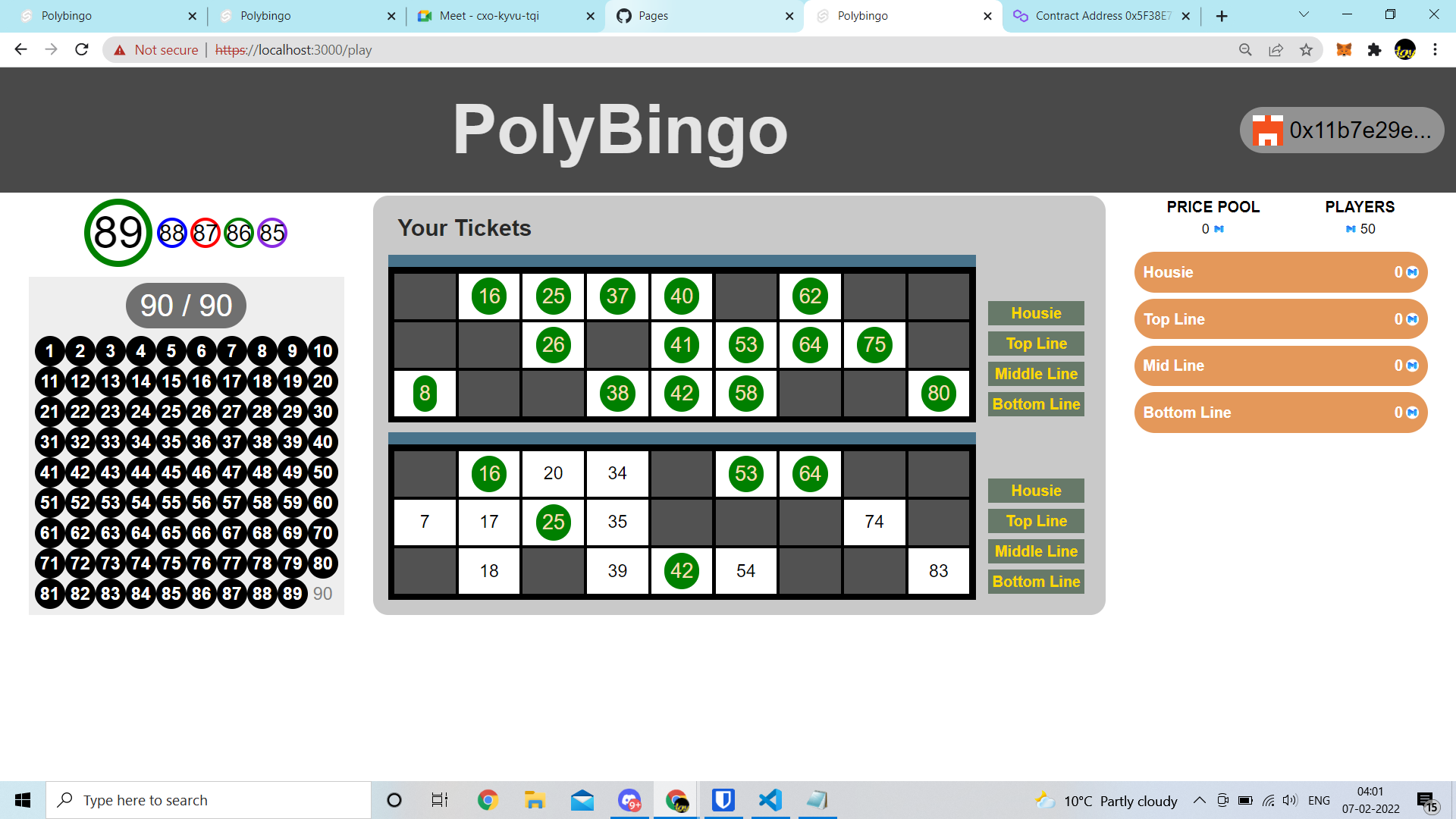Open the Mail app from taskbar
The width and height of the screenshot is (1456, 819).
(582, 800)
